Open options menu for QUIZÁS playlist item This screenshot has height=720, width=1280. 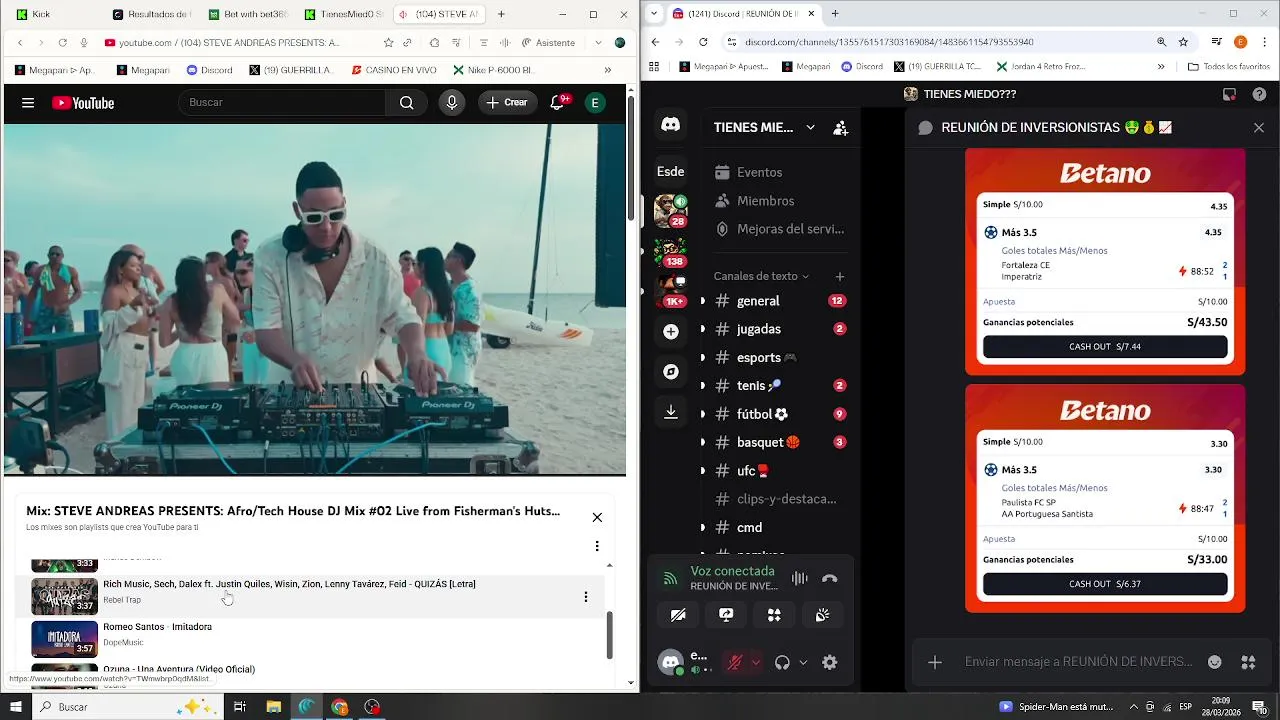click(x=586, y=597)
